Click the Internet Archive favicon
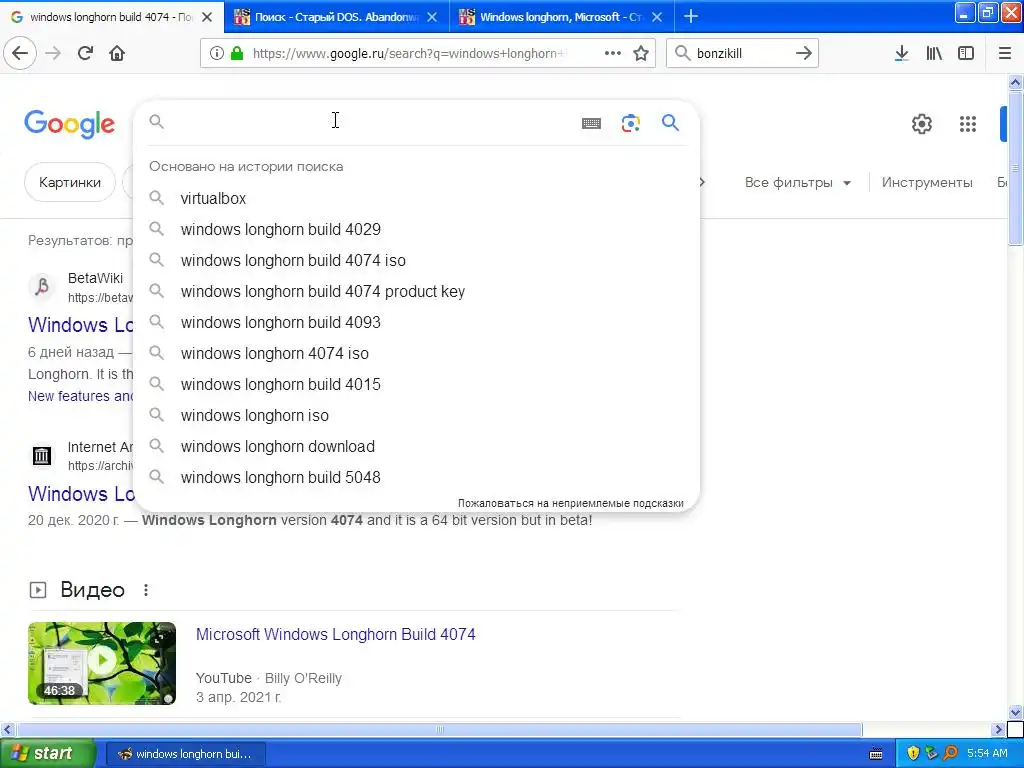 point(42,455)
